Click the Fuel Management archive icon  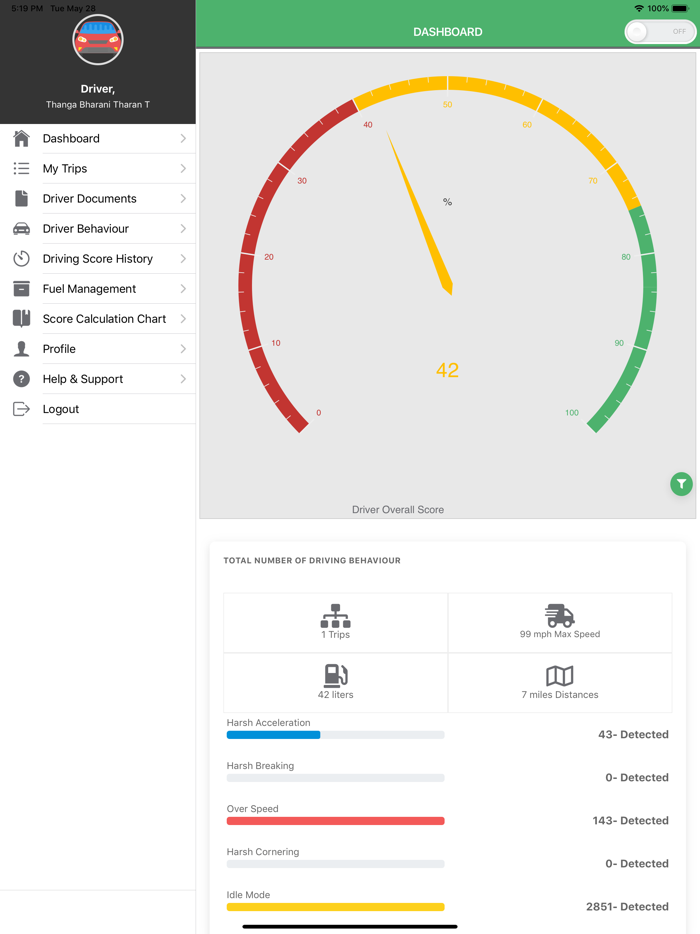(x=21, y=289)
